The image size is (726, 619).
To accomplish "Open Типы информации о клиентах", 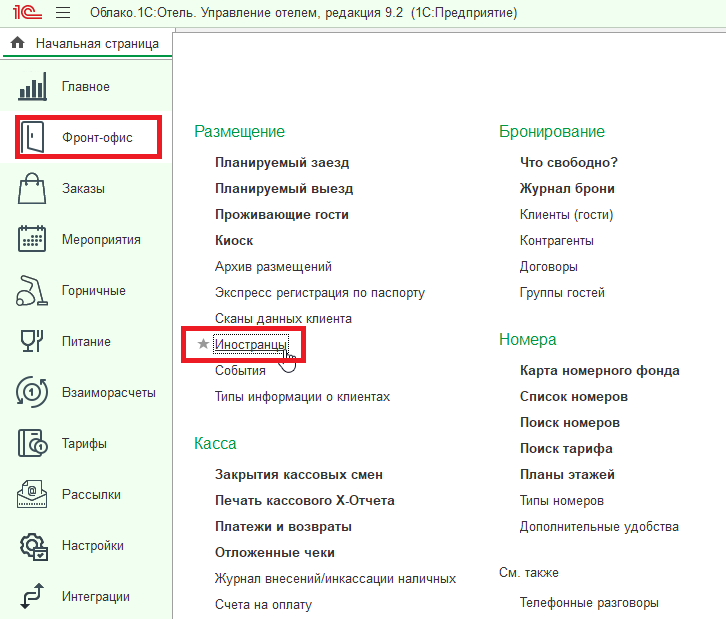I will coord(302,396).
